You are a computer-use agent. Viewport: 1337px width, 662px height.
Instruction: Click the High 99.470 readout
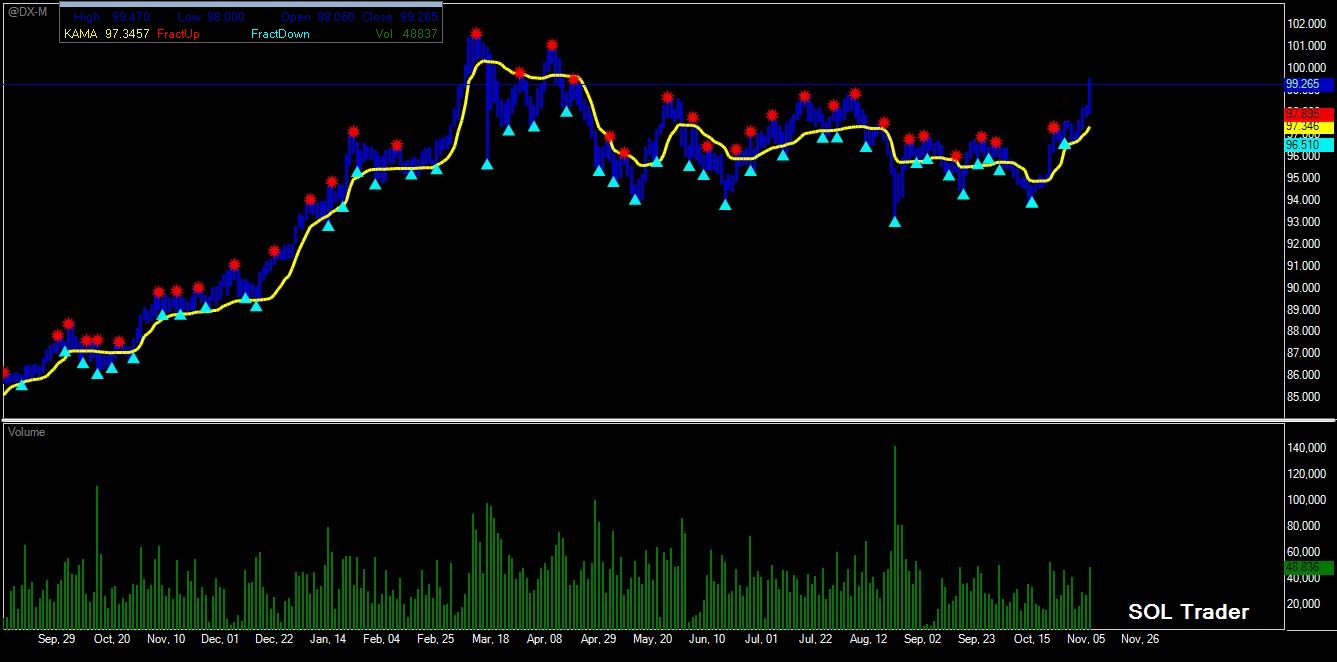click(x=114, y=18)
